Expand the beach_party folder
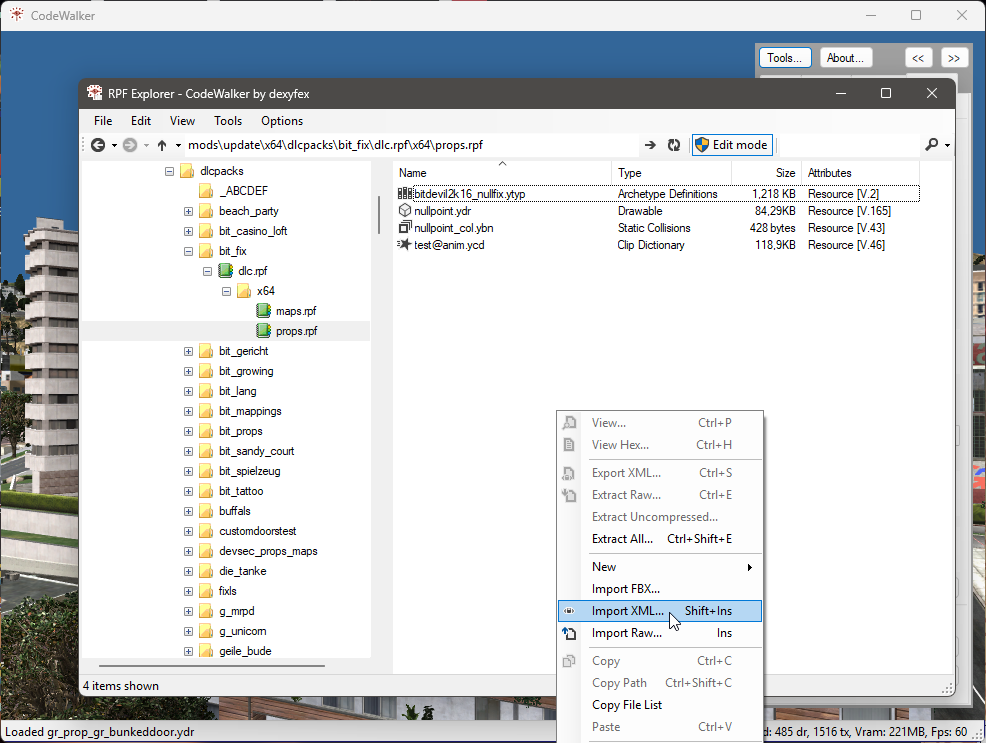Screen dimensions: 986x743 188,211
